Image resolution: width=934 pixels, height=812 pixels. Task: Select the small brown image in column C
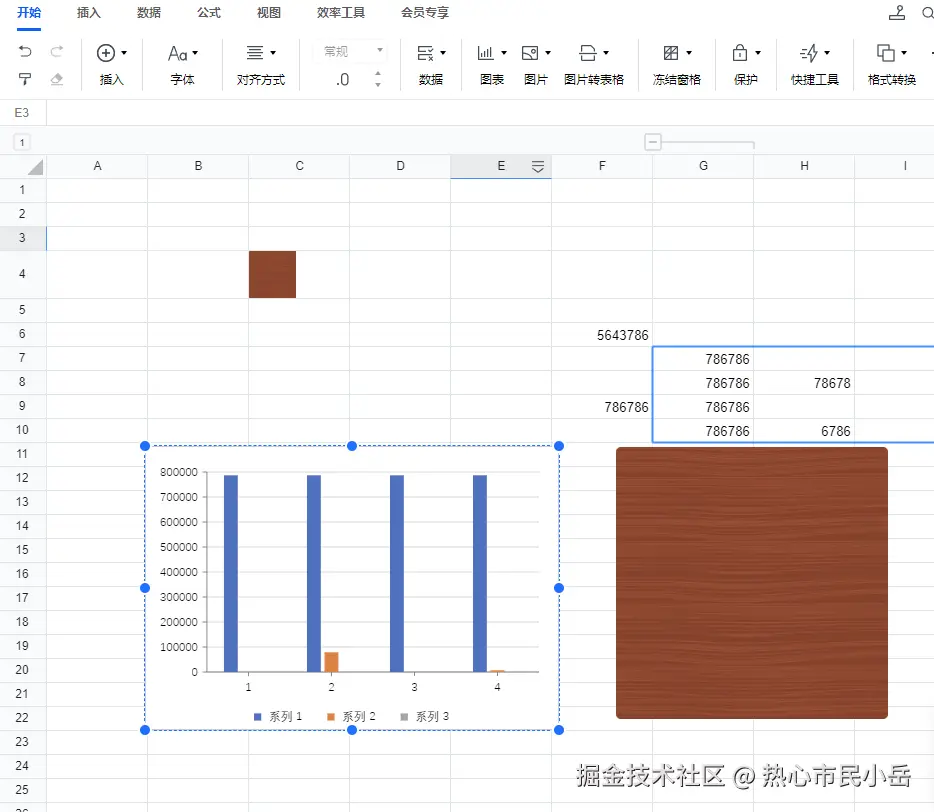[x=272, y=275]
